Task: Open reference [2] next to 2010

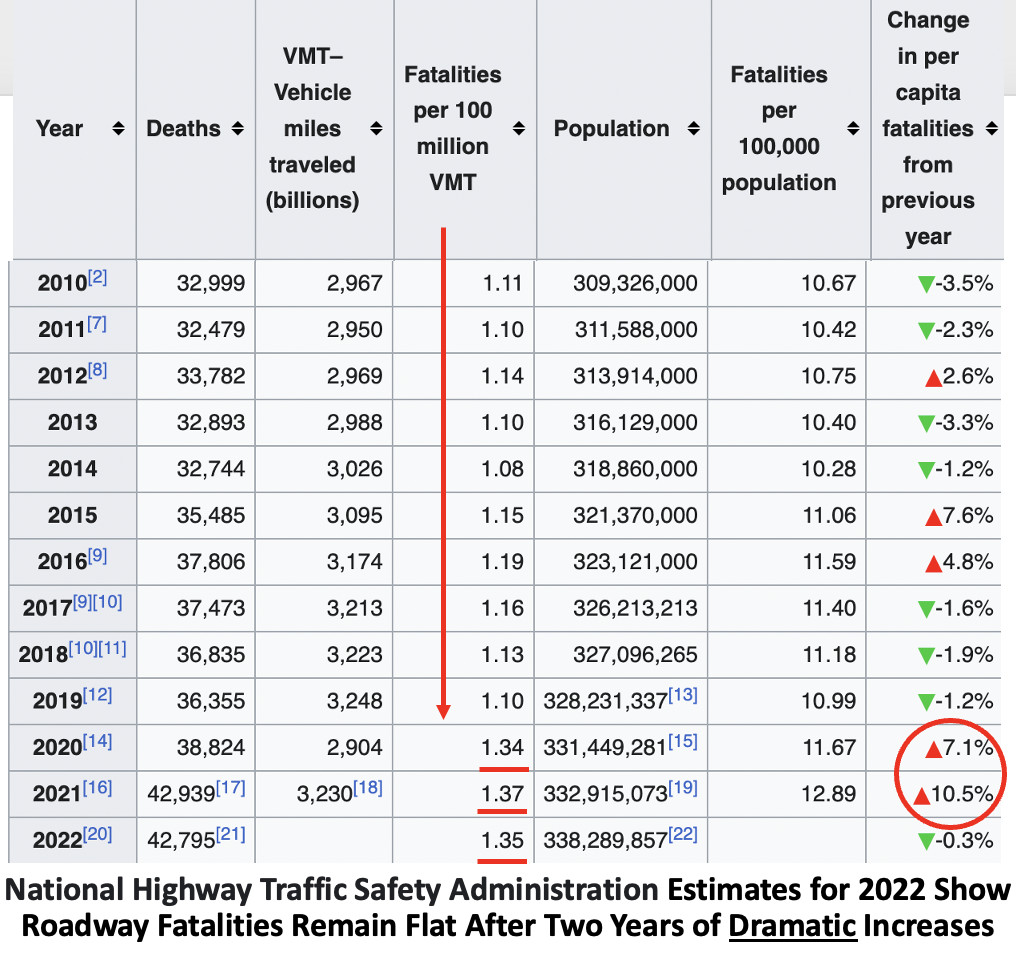Action: coord(97,278)
